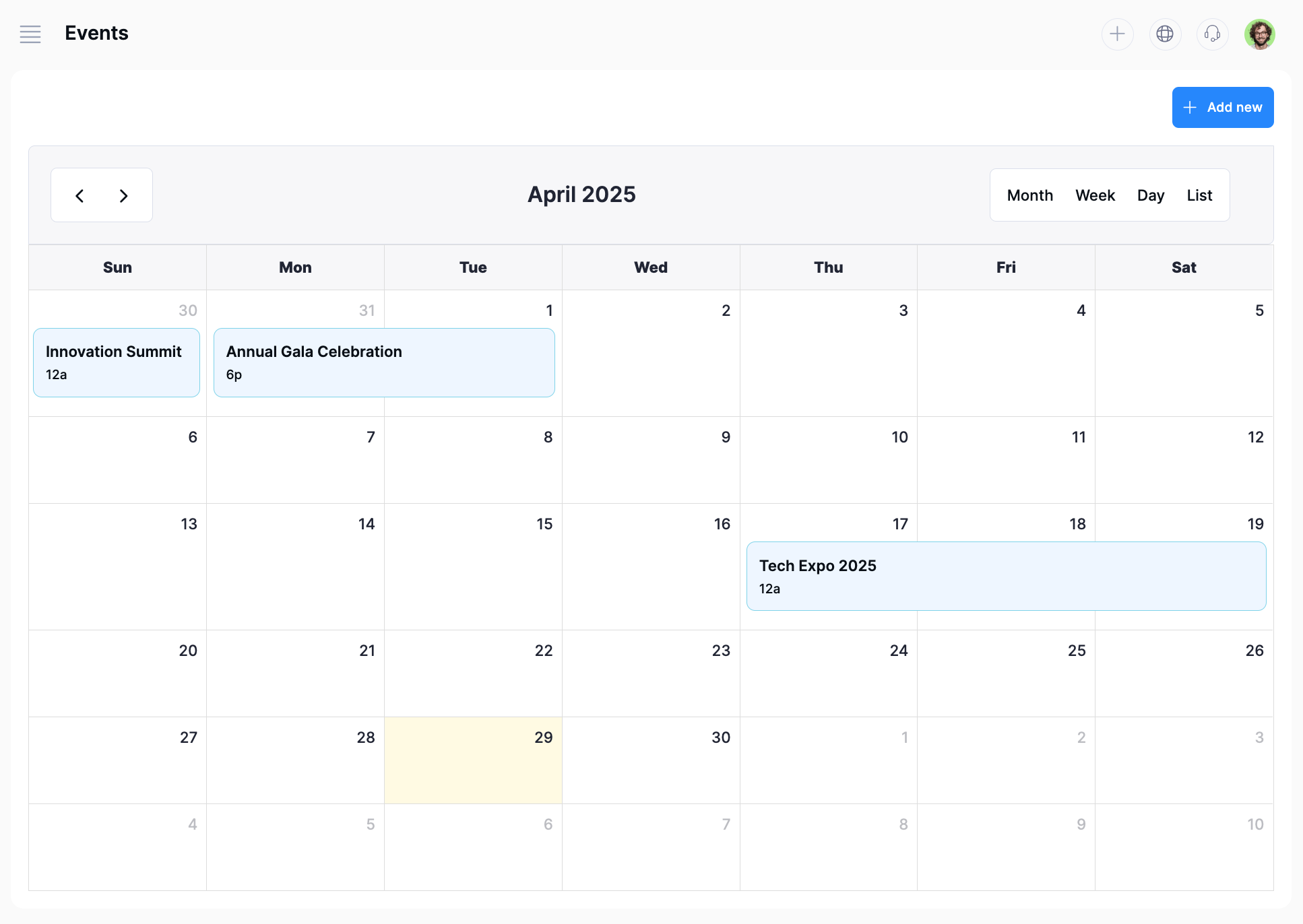
Task: Open the Innovation Summit event
Action: pos(117,362)
